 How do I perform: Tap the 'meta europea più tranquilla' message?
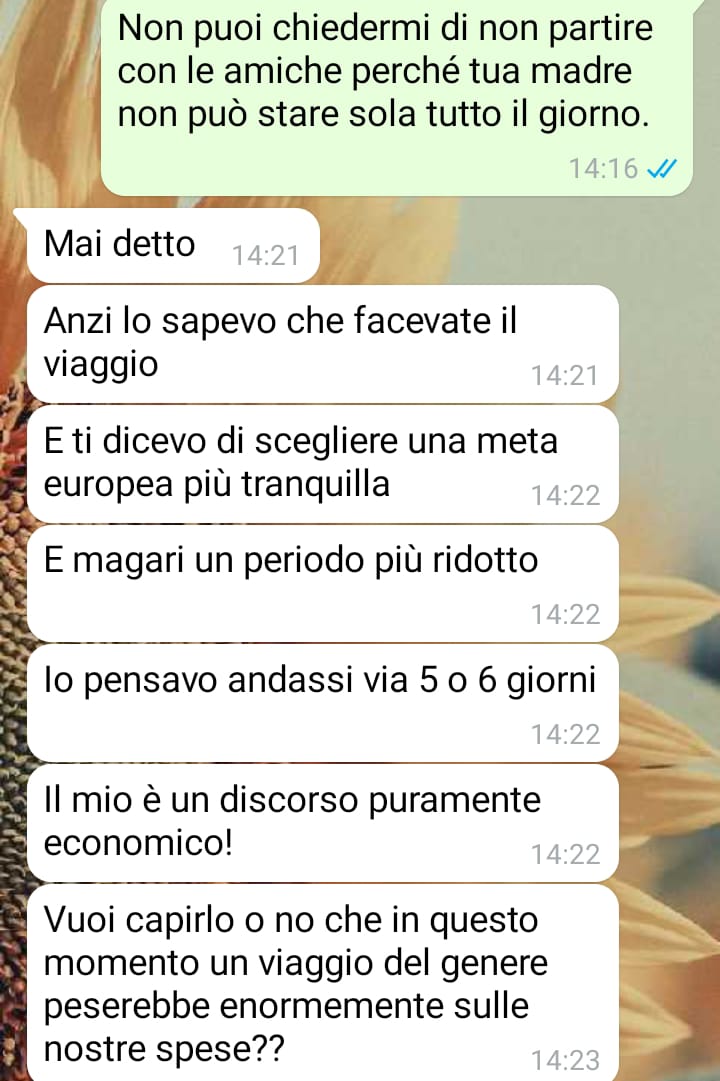[x=323, y=464]
